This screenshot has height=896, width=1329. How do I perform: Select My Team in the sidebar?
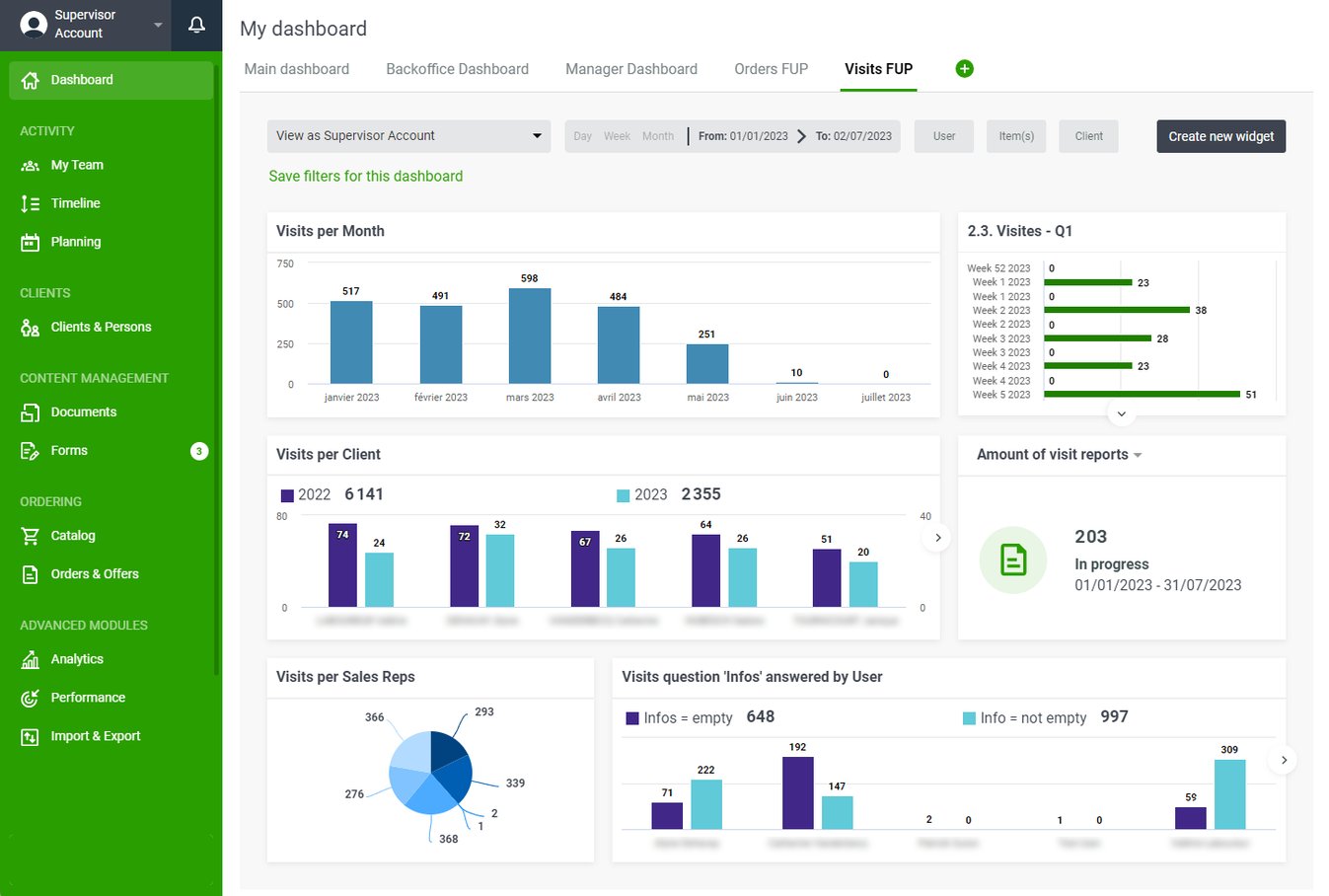pyautogui.click(x=79, y=165)
